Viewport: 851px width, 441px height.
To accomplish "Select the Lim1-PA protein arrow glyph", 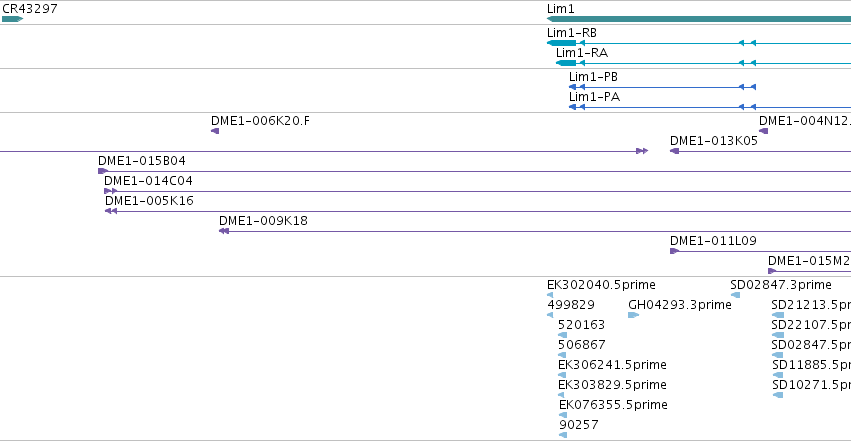I will [573, 107].
